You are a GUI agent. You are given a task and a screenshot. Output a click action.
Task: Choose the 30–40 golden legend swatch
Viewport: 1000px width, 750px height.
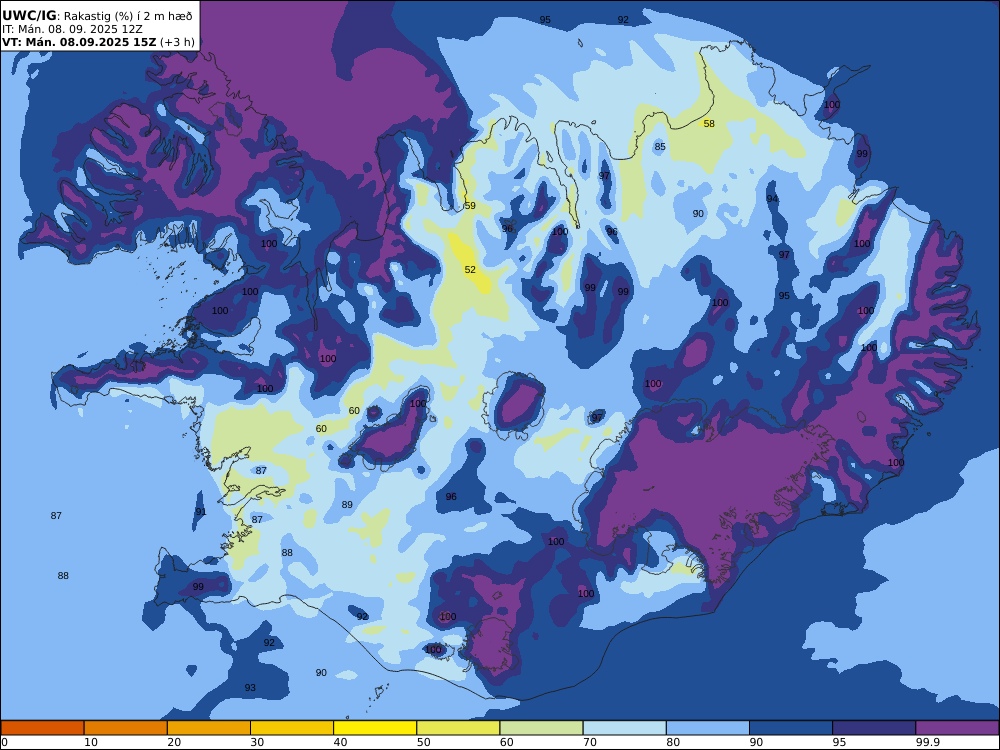(x=292, y=728)
